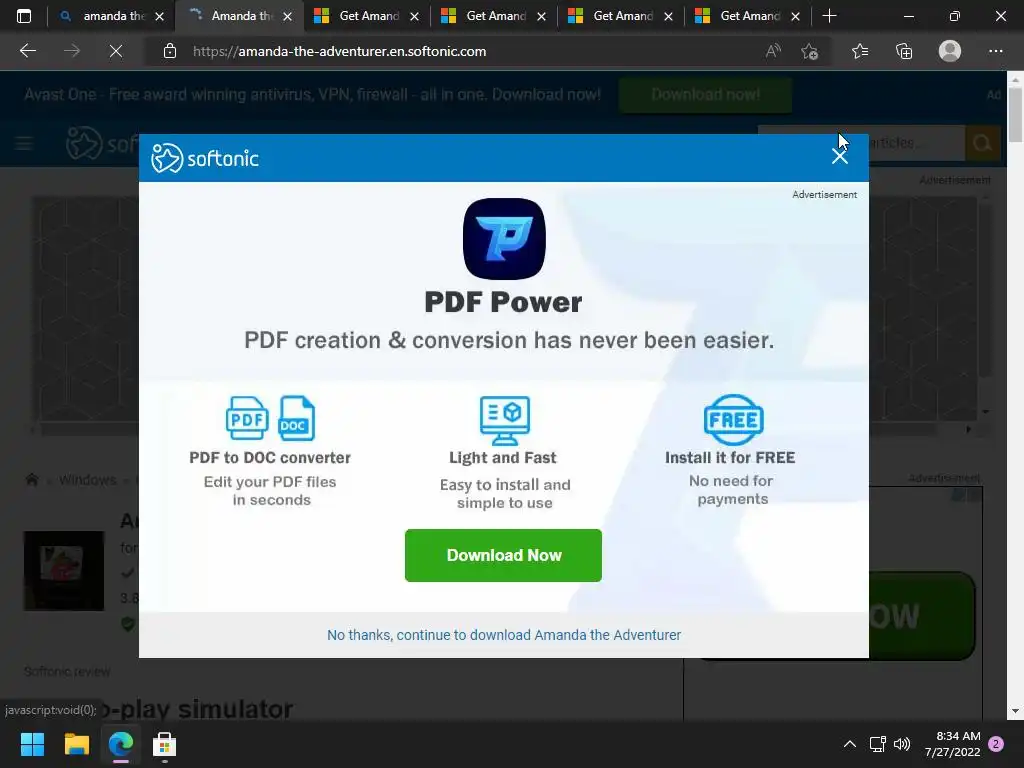
Task: Open the notification badge showing 2
Action: (x=996, y=744)
